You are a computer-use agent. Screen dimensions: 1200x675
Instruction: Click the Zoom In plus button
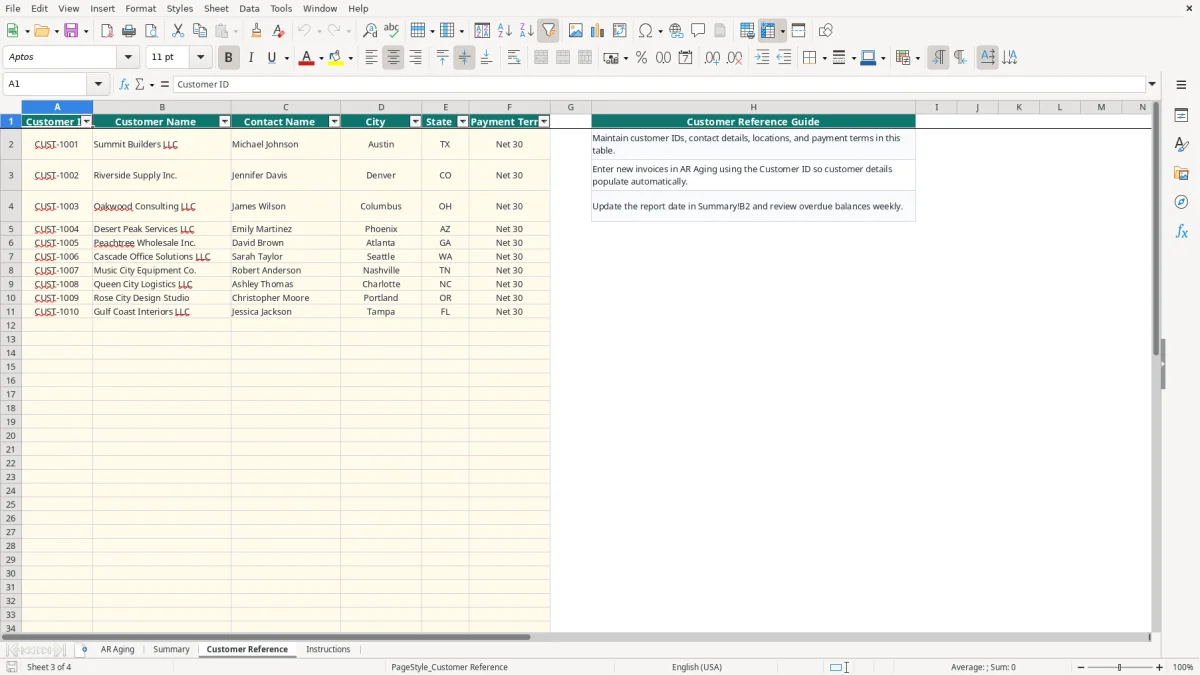[1160, 667]
